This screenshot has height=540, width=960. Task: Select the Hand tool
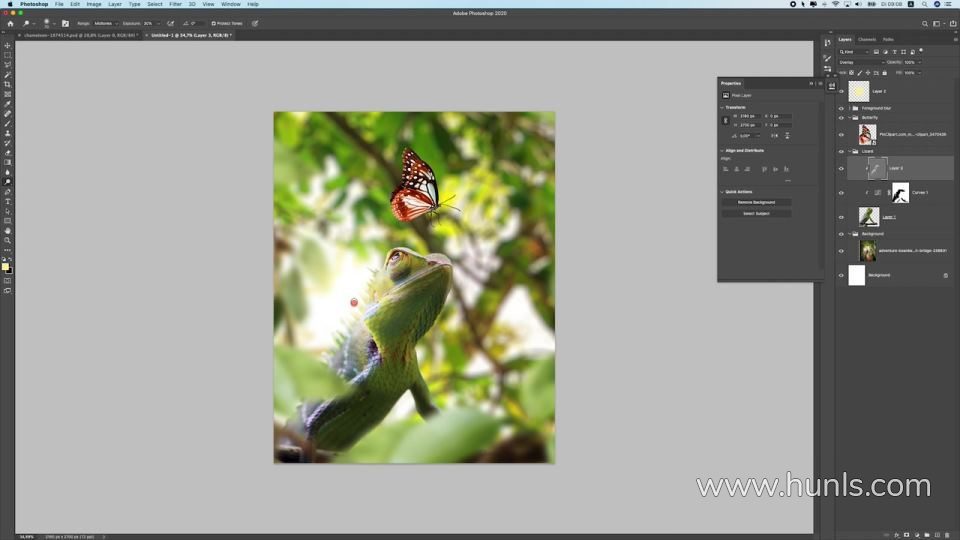click(x=7, y=230)
